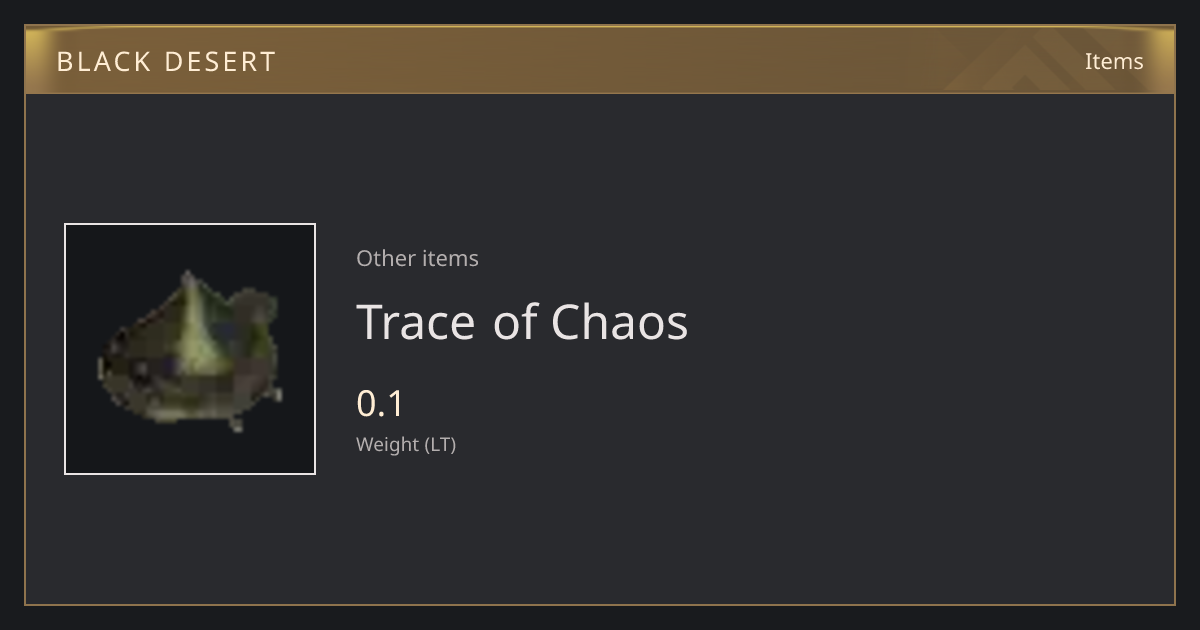The height and width of the screenshot is (630, 1200).
Task: Open the Items link in the header
Action: 1114,61
